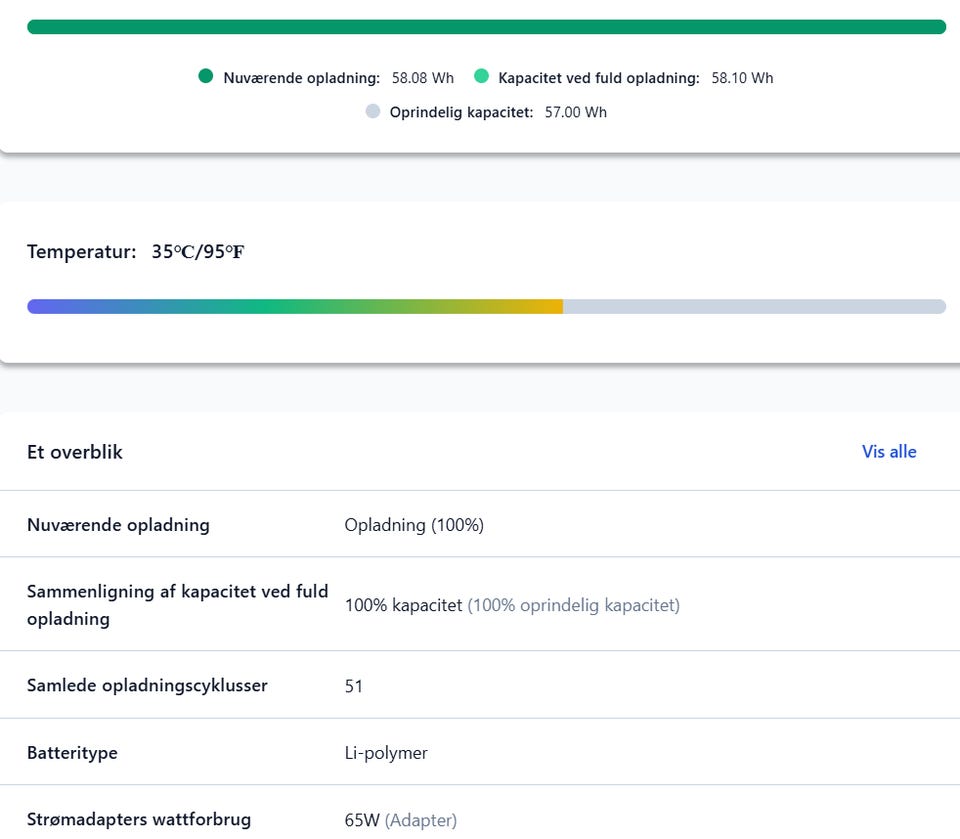Click the "Vis alle" link
The height and width of the screenshot is (839, 960).
(x=889, y=452)
